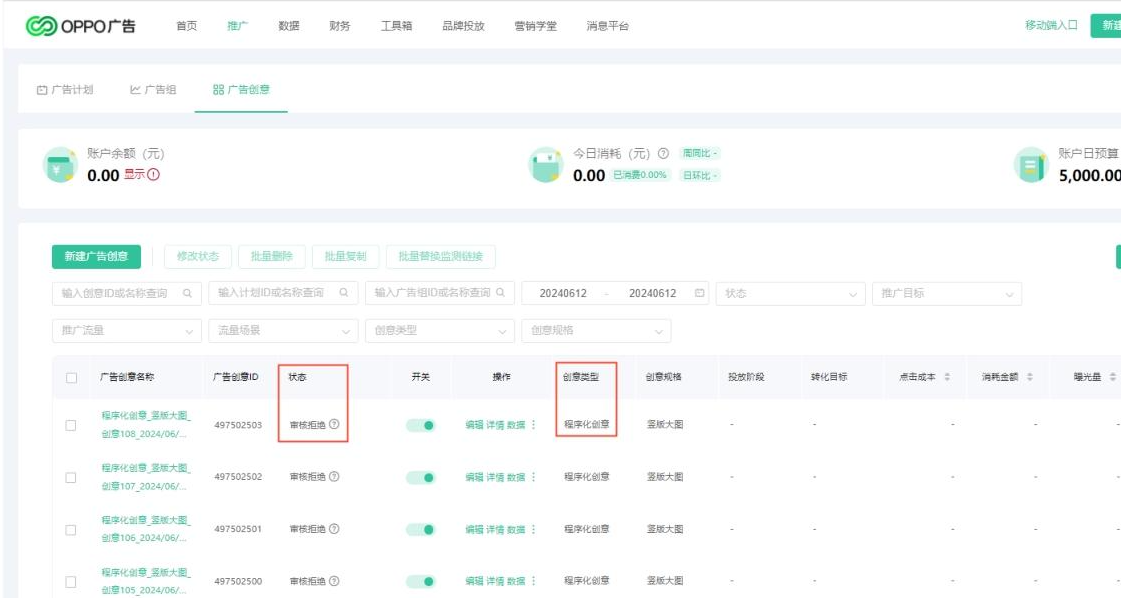Open the 创意类型 filter dropdown

(440, 330)
